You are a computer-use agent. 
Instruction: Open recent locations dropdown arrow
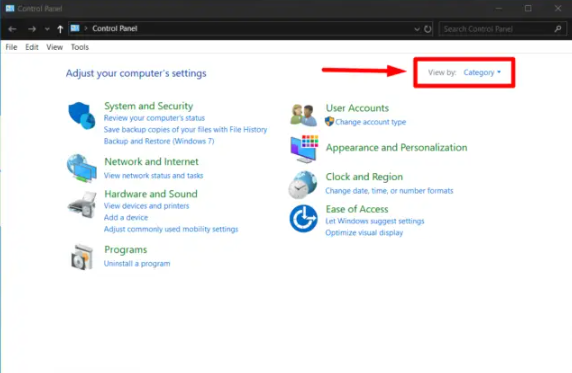pos(47,29)
